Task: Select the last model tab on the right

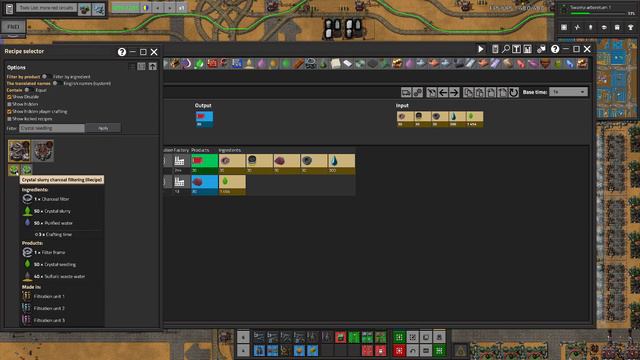Action: pyautogui.click(x=582, y=64)
